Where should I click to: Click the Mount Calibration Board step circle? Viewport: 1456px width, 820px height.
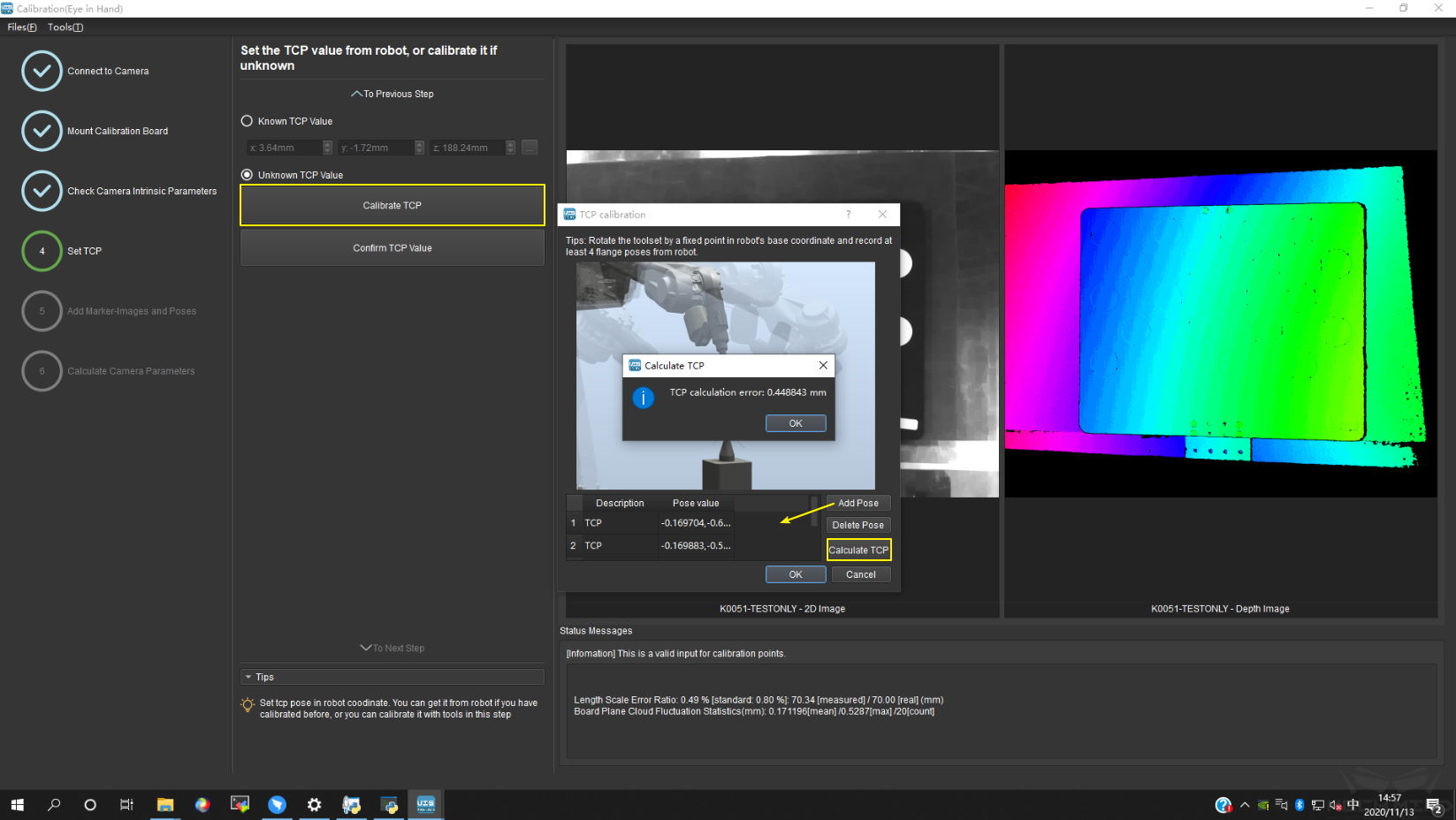coord(42,131)
